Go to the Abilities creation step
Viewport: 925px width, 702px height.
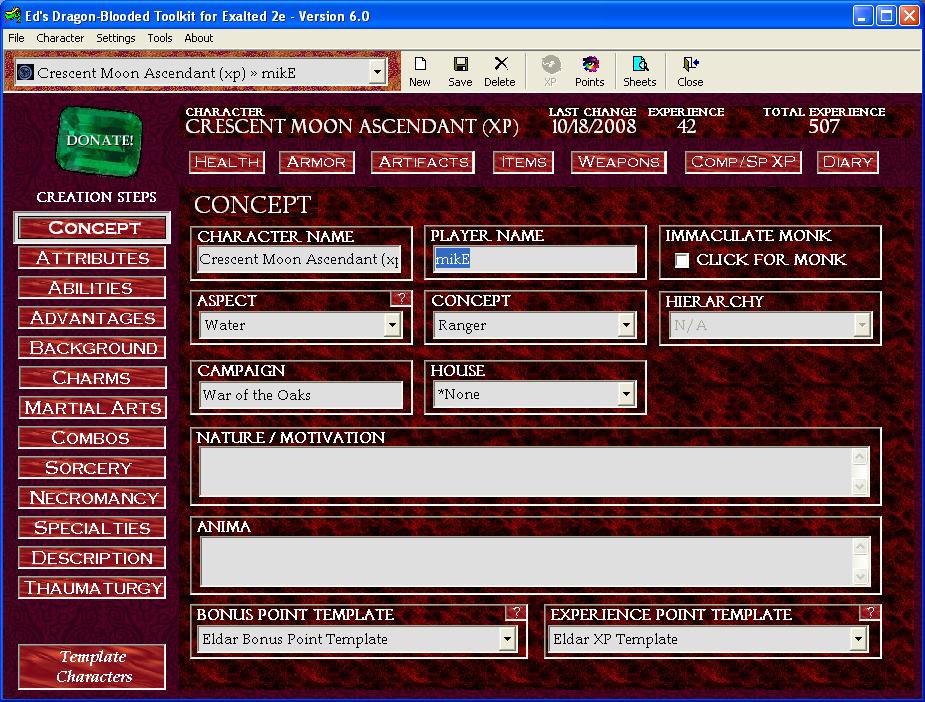(92, 288)
